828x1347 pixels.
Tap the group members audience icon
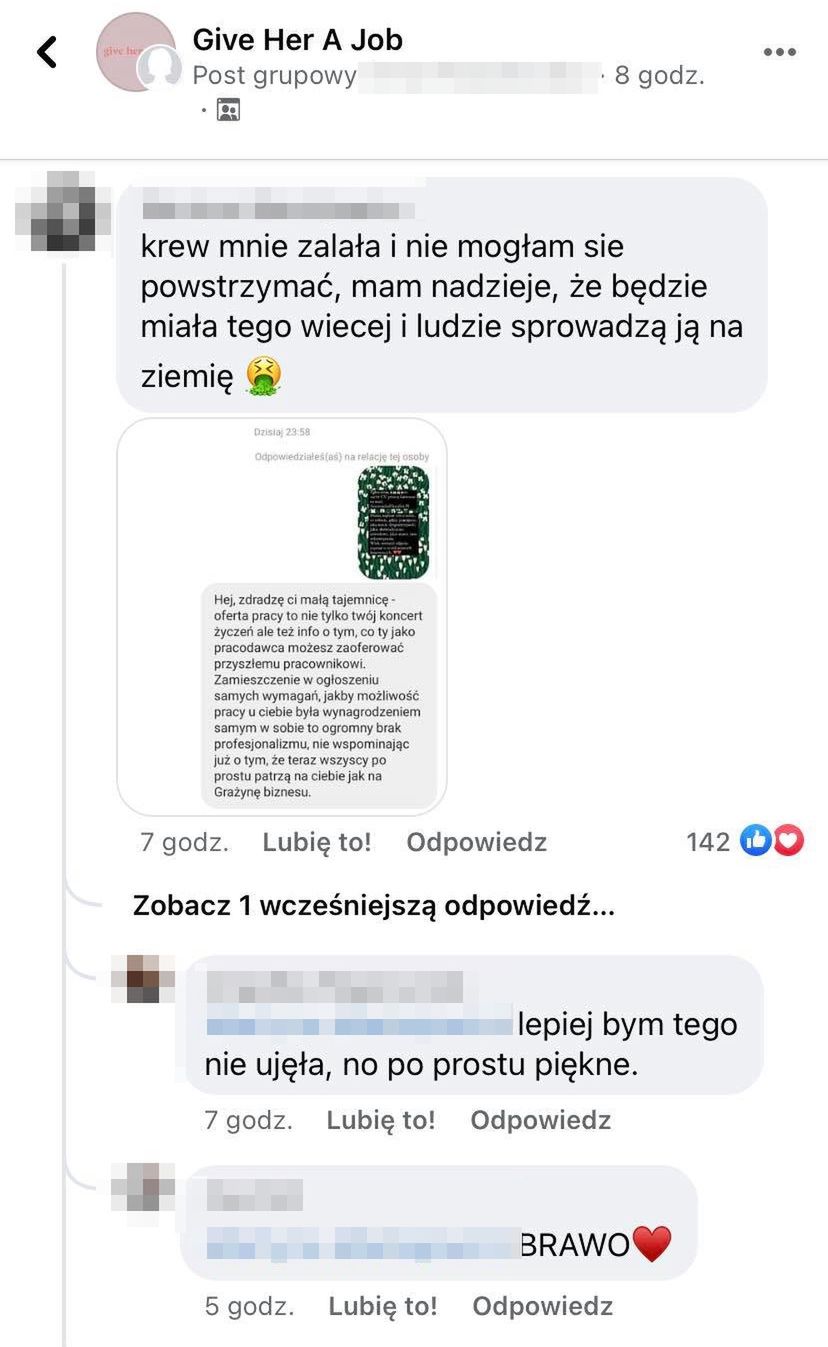click(228, 109)
